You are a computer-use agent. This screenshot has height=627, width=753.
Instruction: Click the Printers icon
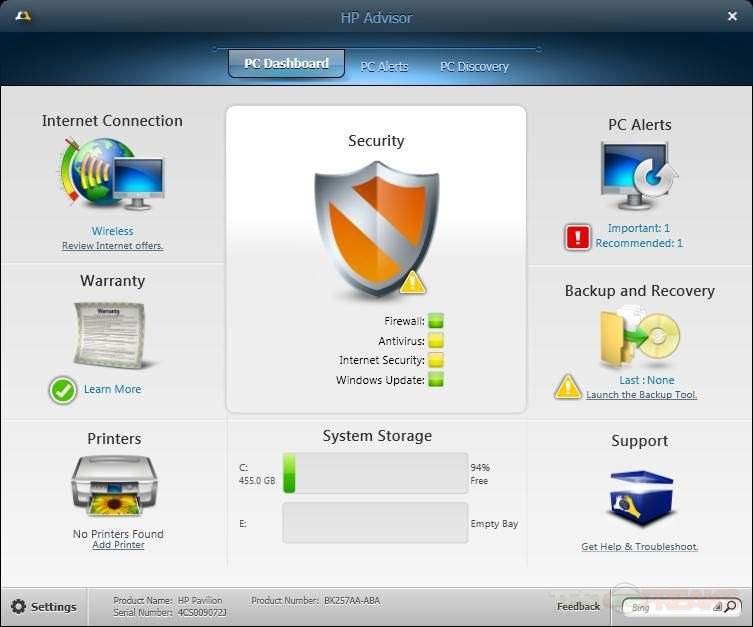(114, 486)
